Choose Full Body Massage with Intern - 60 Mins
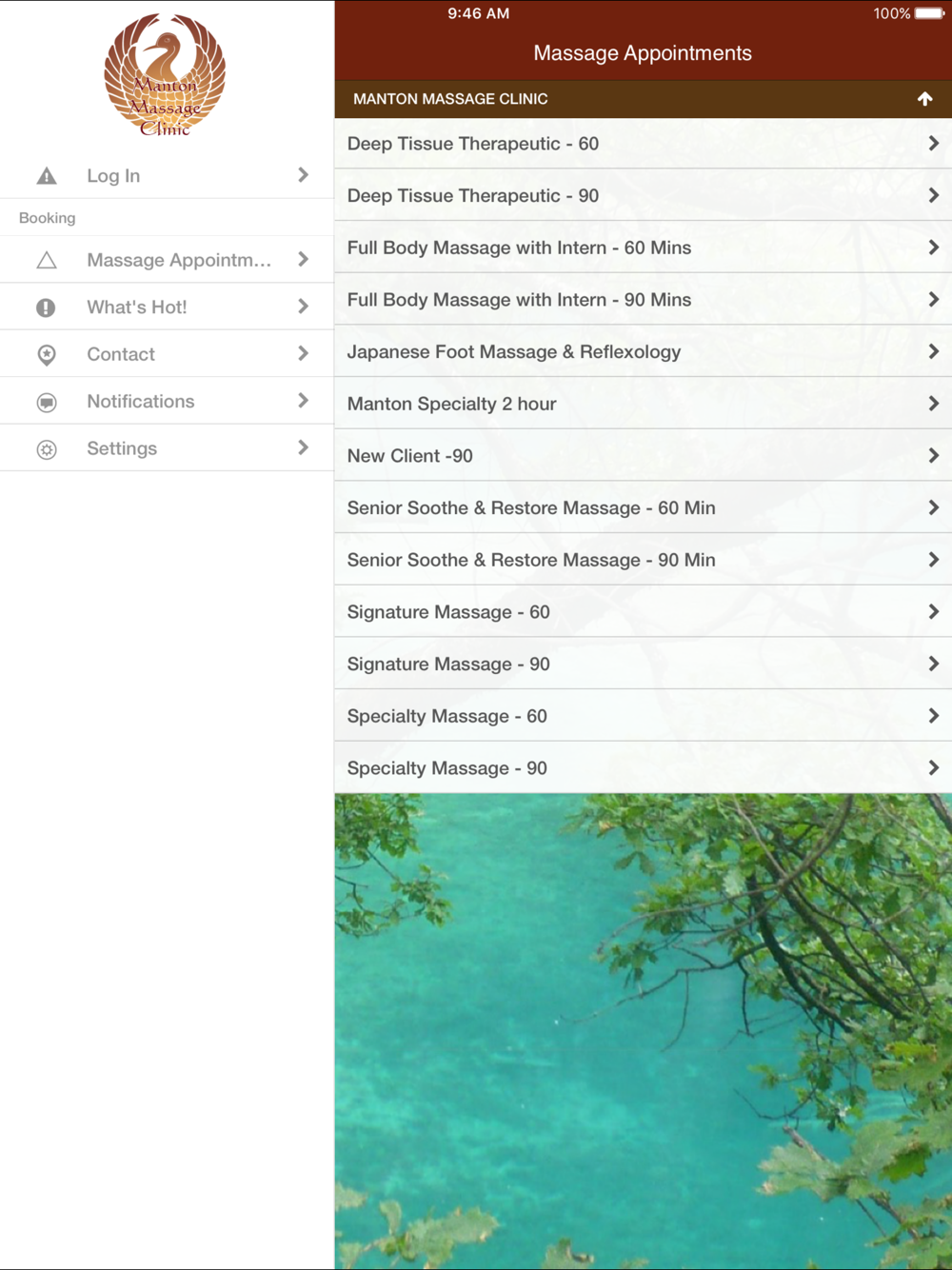Image resolution: width=952 pixels, height=1270 pixels. point(644,248)
